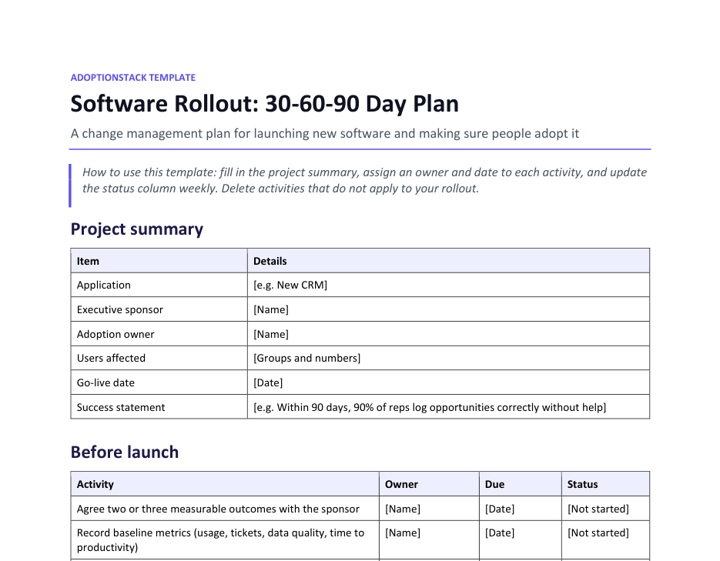Click '[Date]' in the baseline metrics row

[x=520, y=540]
